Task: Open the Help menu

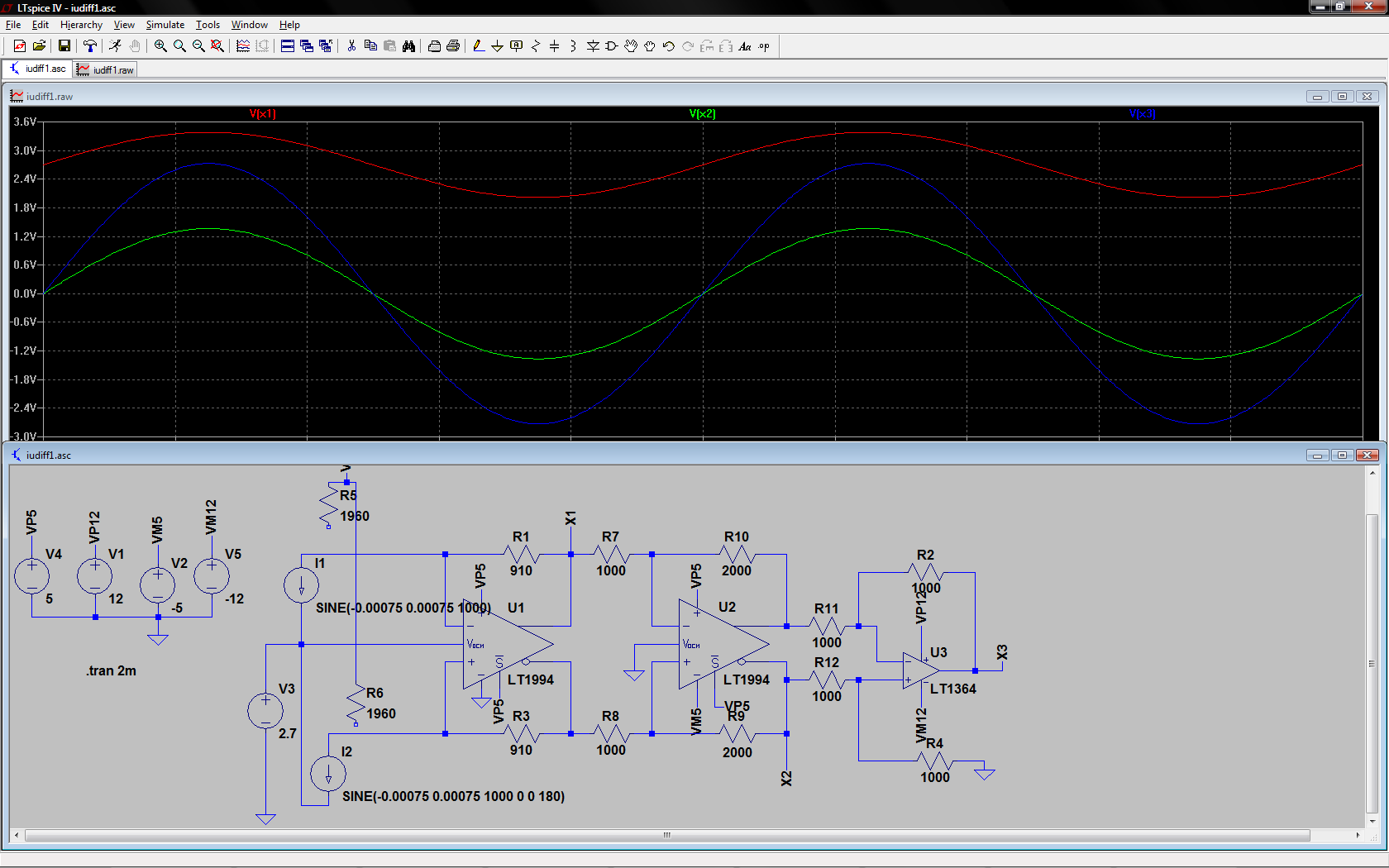Action: [x=289, y=25]
